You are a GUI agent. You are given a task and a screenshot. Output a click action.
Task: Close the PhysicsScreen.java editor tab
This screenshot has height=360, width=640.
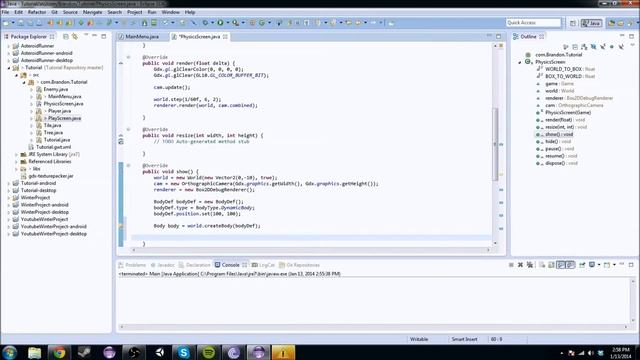coord(225,37)
